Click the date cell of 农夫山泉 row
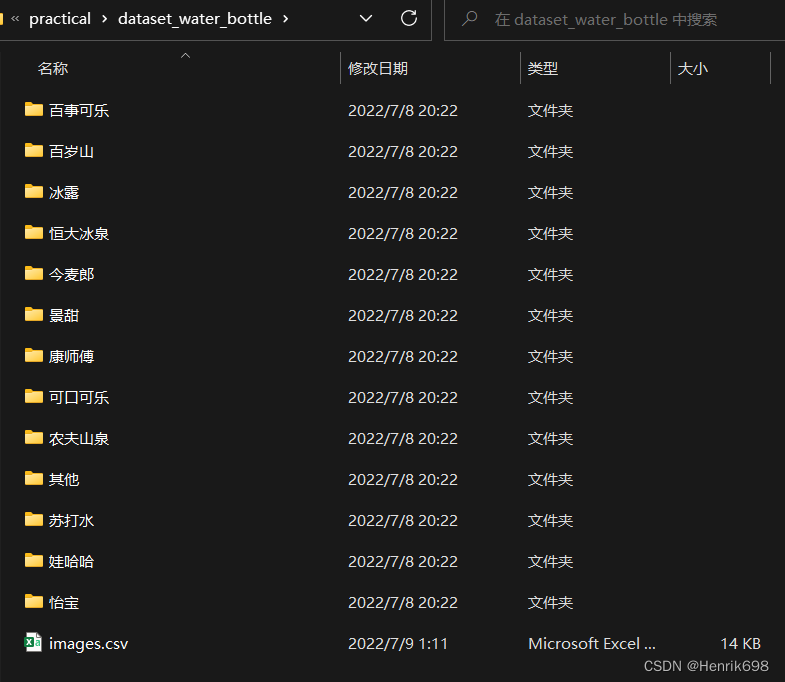The width and height of the screenshot is (785, 682). pyautogui.click(x=403, y=439)
